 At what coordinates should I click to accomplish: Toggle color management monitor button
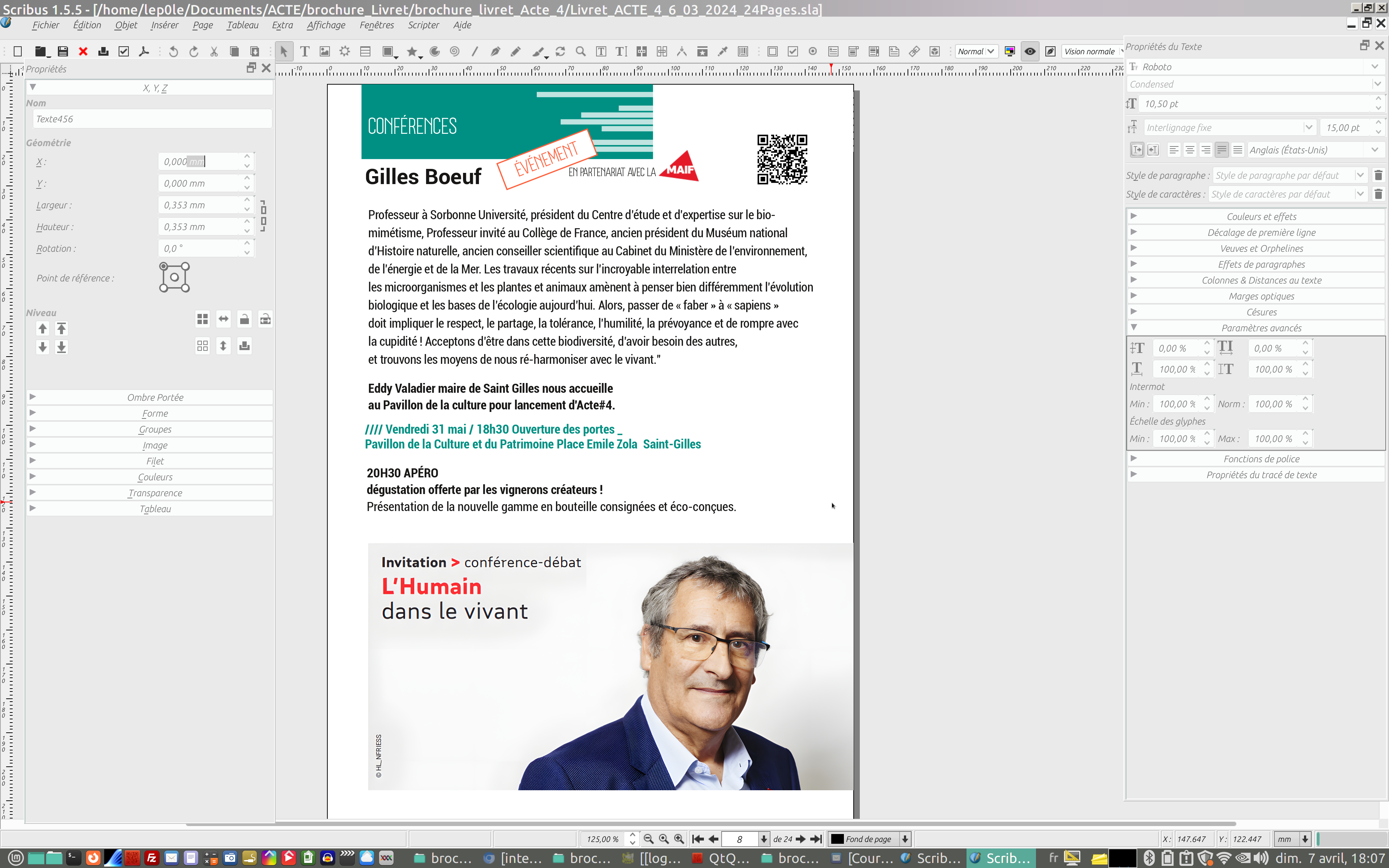coord(1010,52)
